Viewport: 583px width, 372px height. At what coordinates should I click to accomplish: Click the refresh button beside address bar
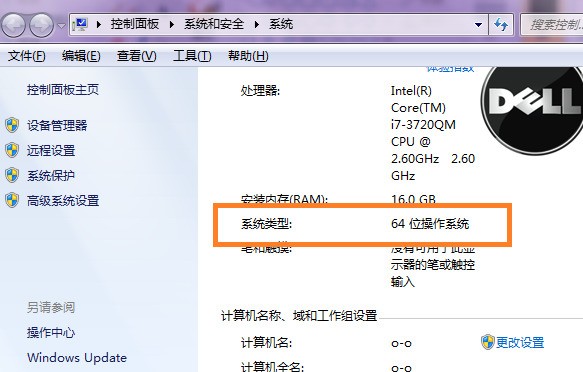click(x=501, y=25)
